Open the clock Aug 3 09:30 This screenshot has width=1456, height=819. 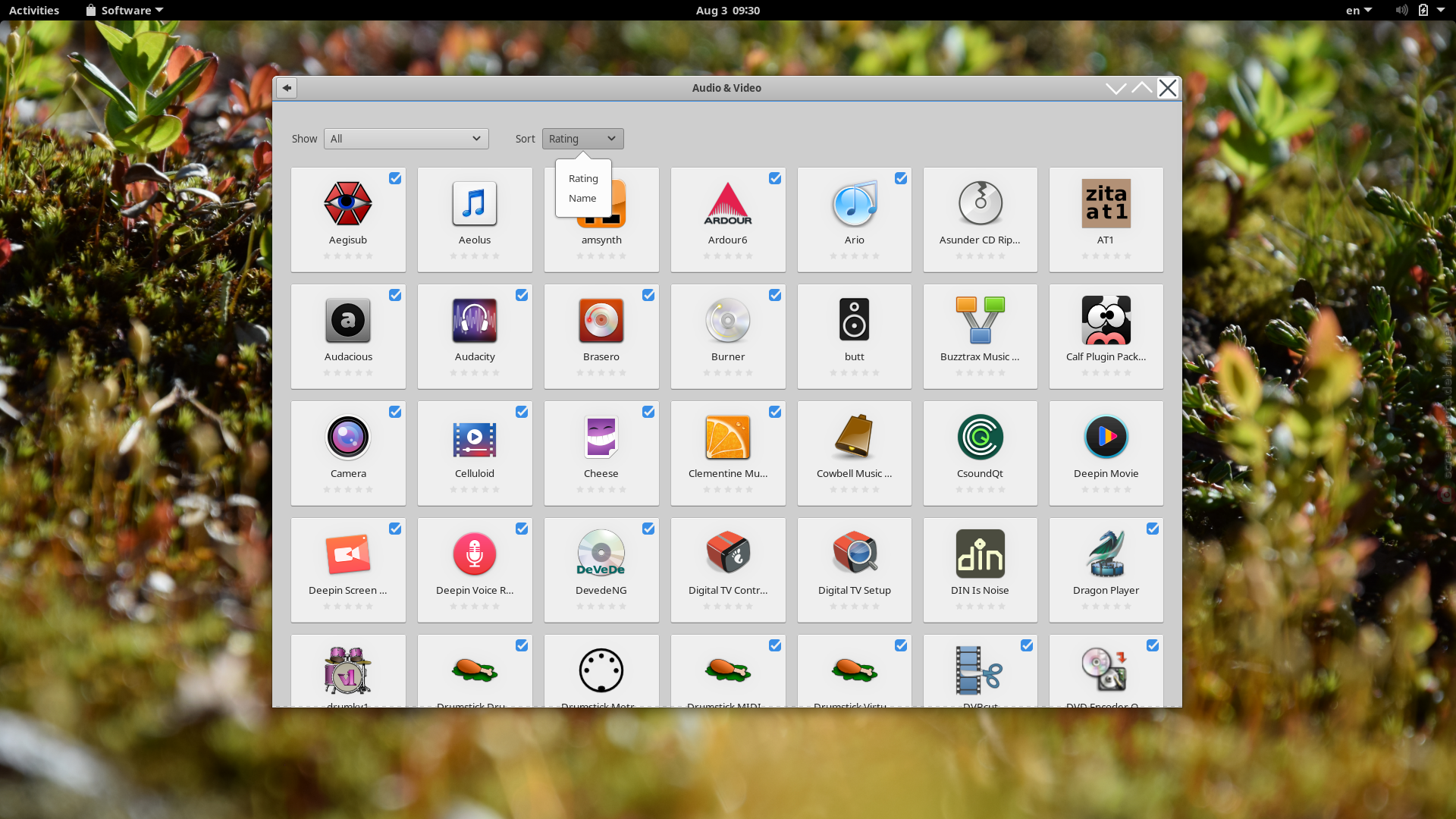pyautogui.click(x=728, y=10)
